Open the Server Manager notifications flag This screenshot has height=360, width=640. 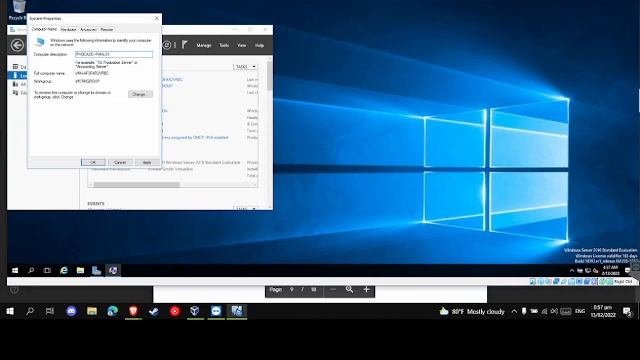click(184, 45)
